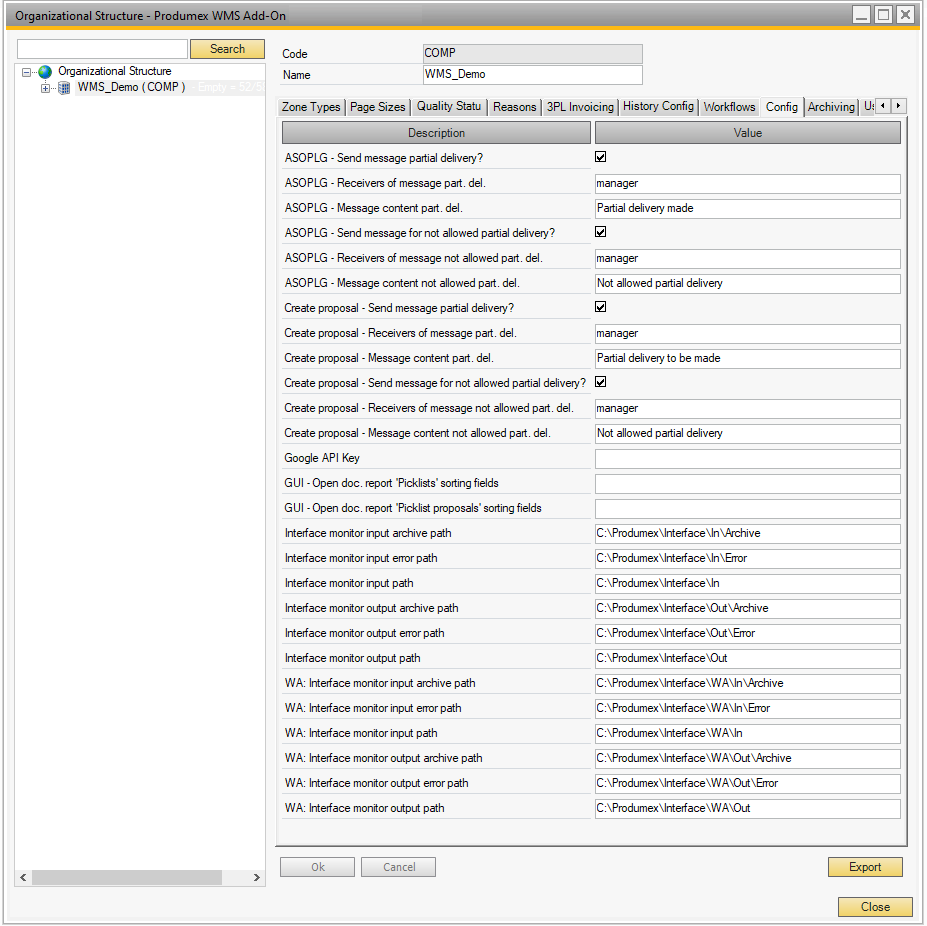Viewport: 927px width, 926px height.
Task: Click the company icon beside WMS_Demo (COMP)
Action: [63, 87]
